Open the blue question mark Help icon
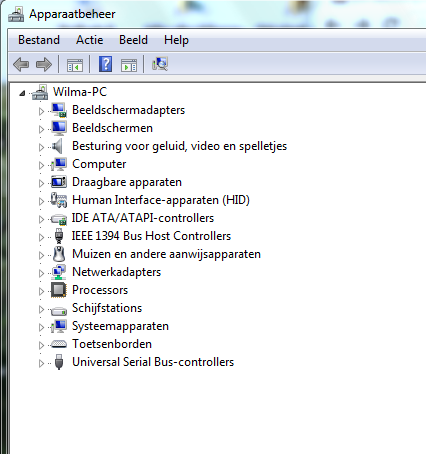Image resolution: width=426 pixels, height=454 pixels. pyautogui.click(x=105, y=64)
